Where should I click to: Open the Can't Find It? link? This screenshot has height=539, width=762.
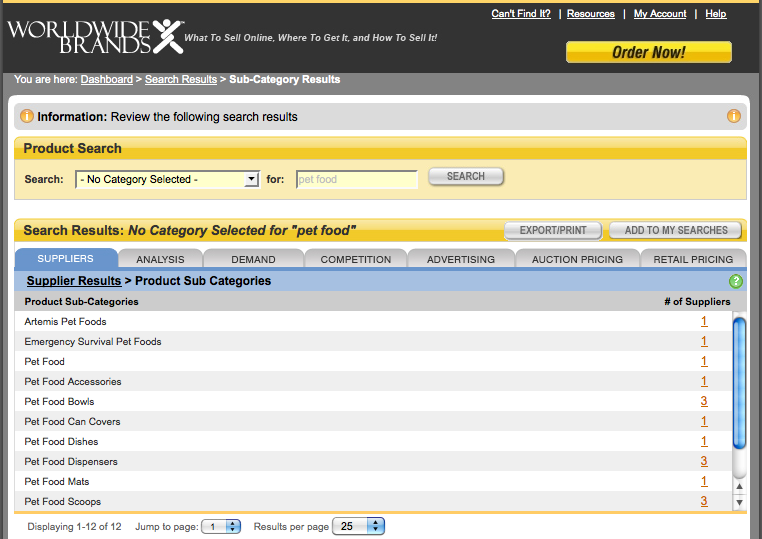click(520, 14)
